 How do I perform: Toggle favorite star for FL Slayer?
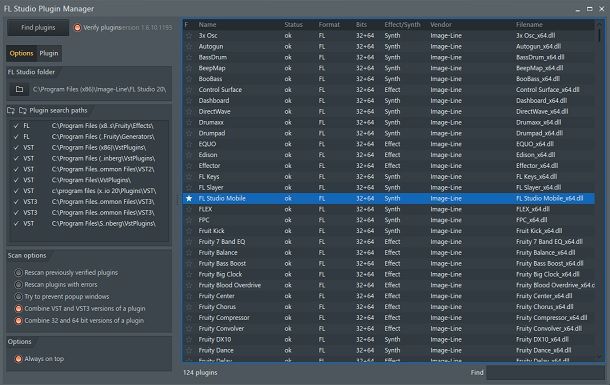(x=189, y=187)
